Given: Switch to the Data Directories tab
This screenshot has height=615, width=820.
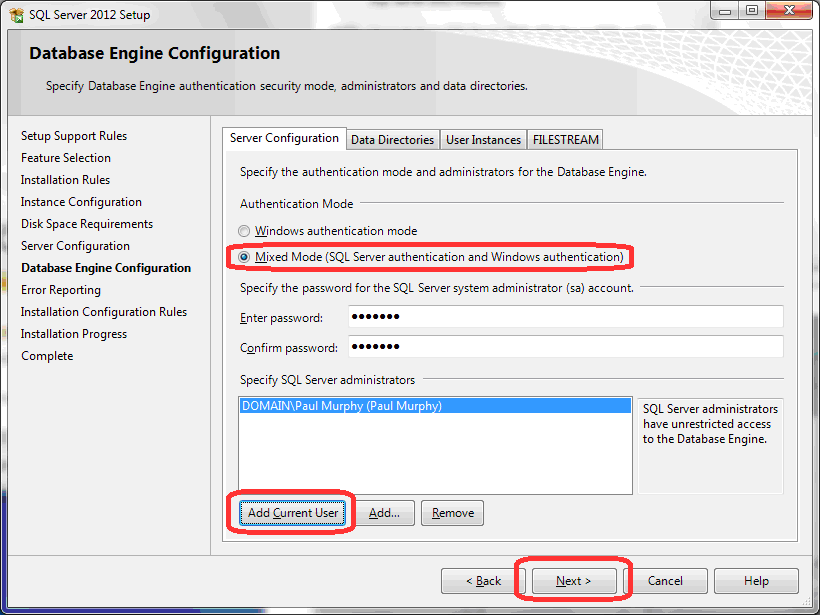Looking at the screenshot, I should click(x=392, y=140).
